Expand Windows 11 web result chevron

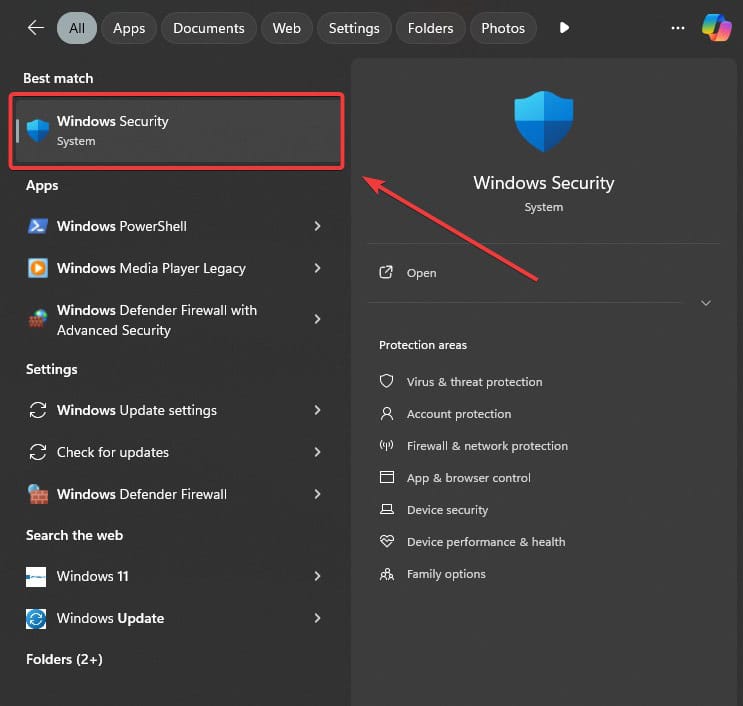317,576
